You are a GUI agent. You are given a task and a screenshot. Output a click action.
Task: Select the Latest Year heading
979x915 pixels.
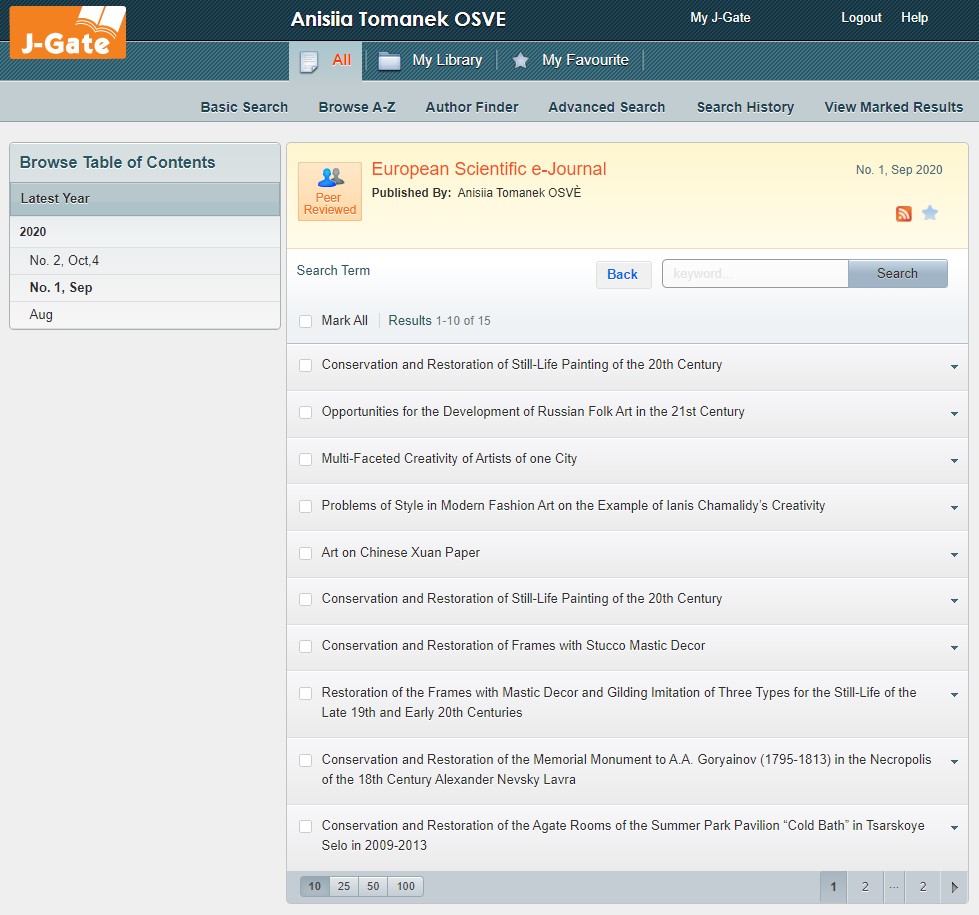point(145,199)
